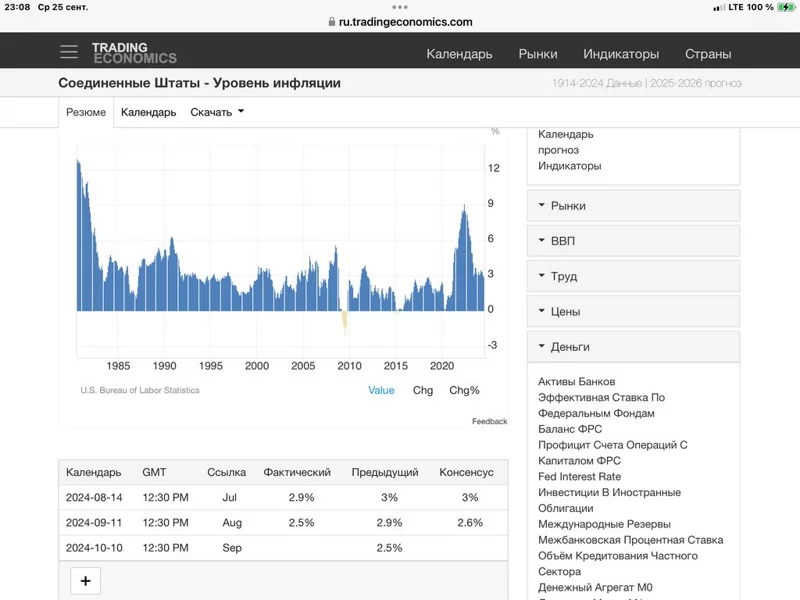The image size is (800, 600).
Task: Open the Скачать dropdown menu
Action: (217, 112)
